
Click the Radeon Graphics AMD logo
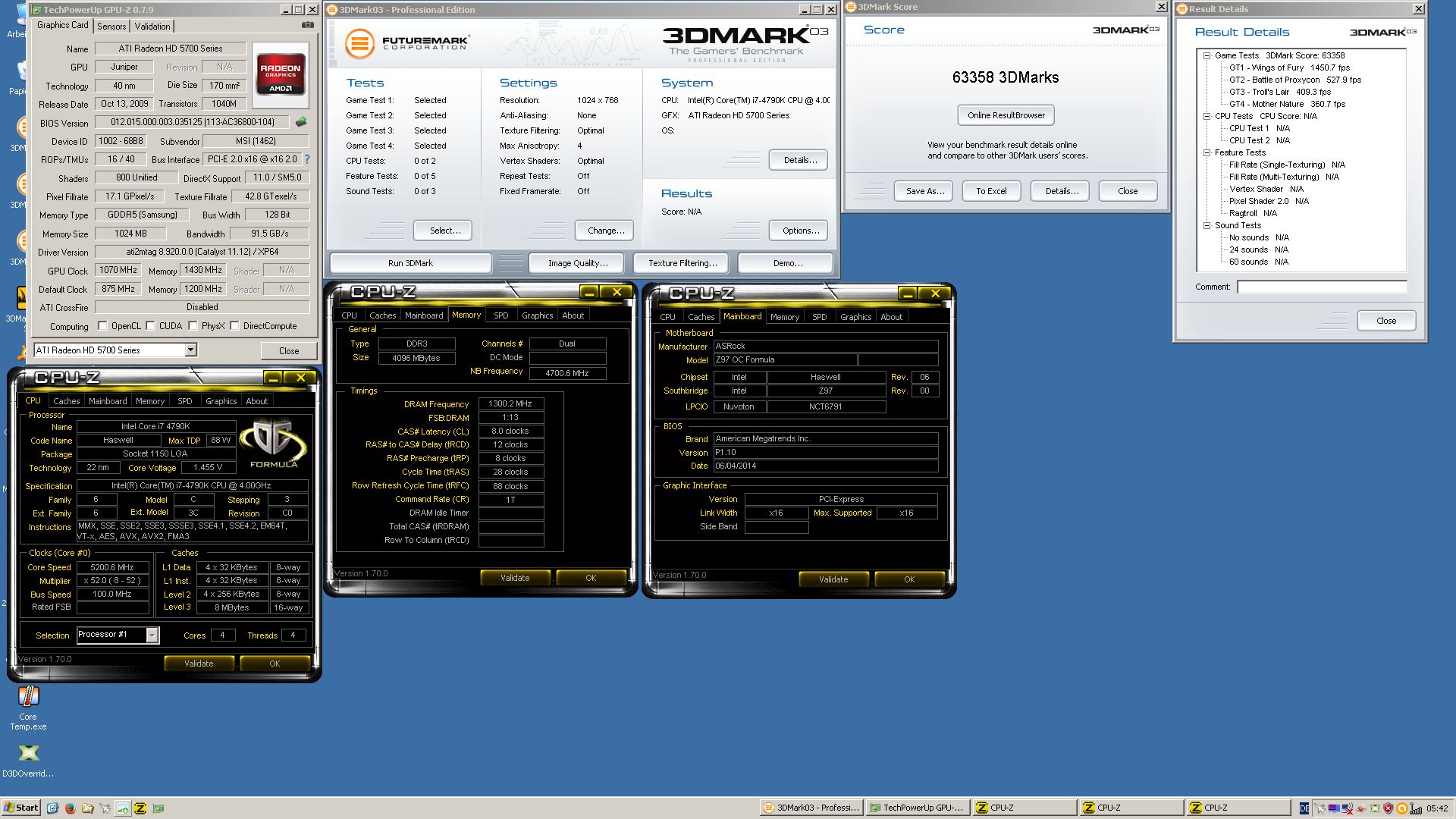tap(281, 74)
